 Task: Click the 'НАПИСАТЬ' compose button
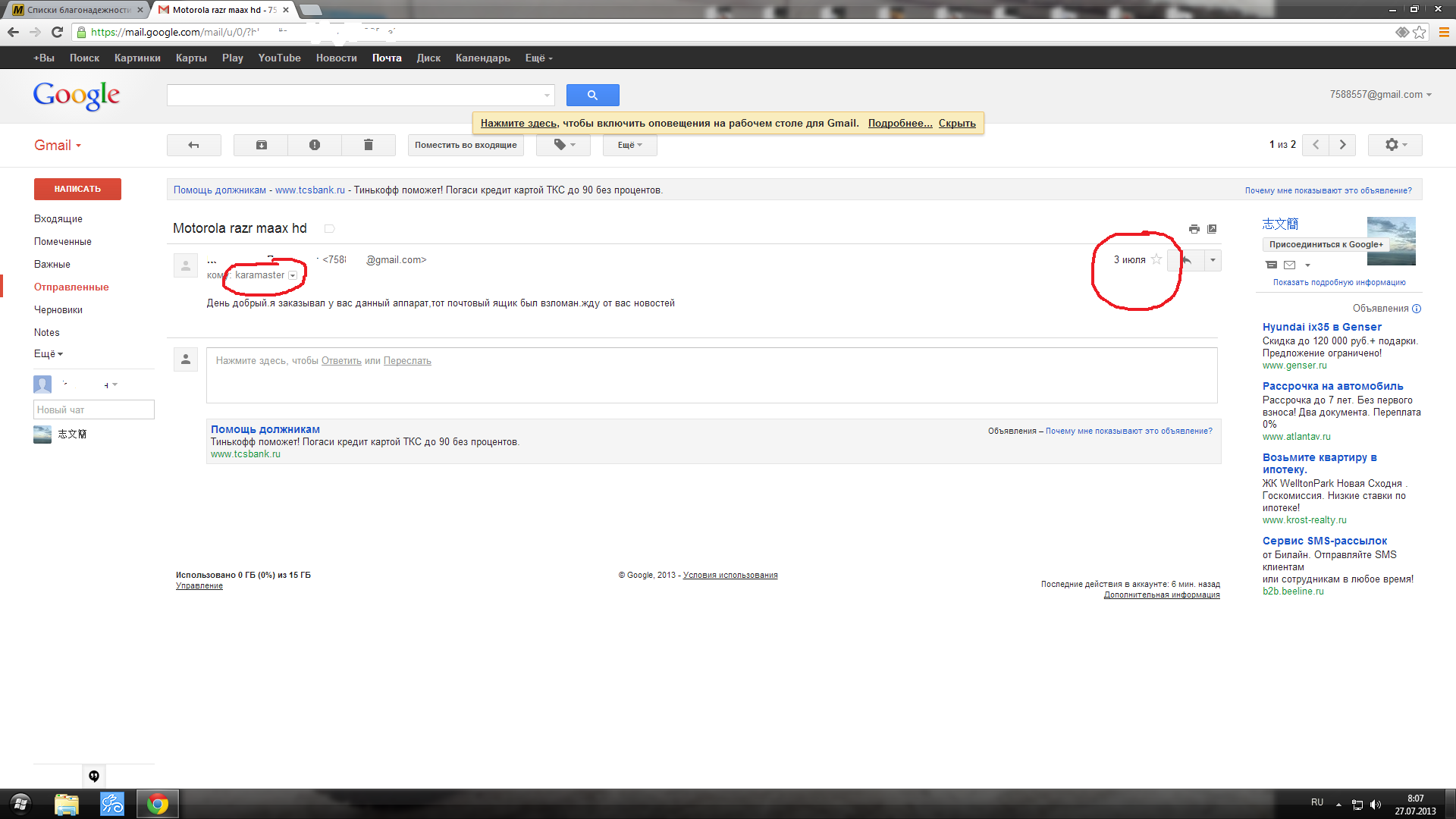pyautogui.click(x=77, y=189)
